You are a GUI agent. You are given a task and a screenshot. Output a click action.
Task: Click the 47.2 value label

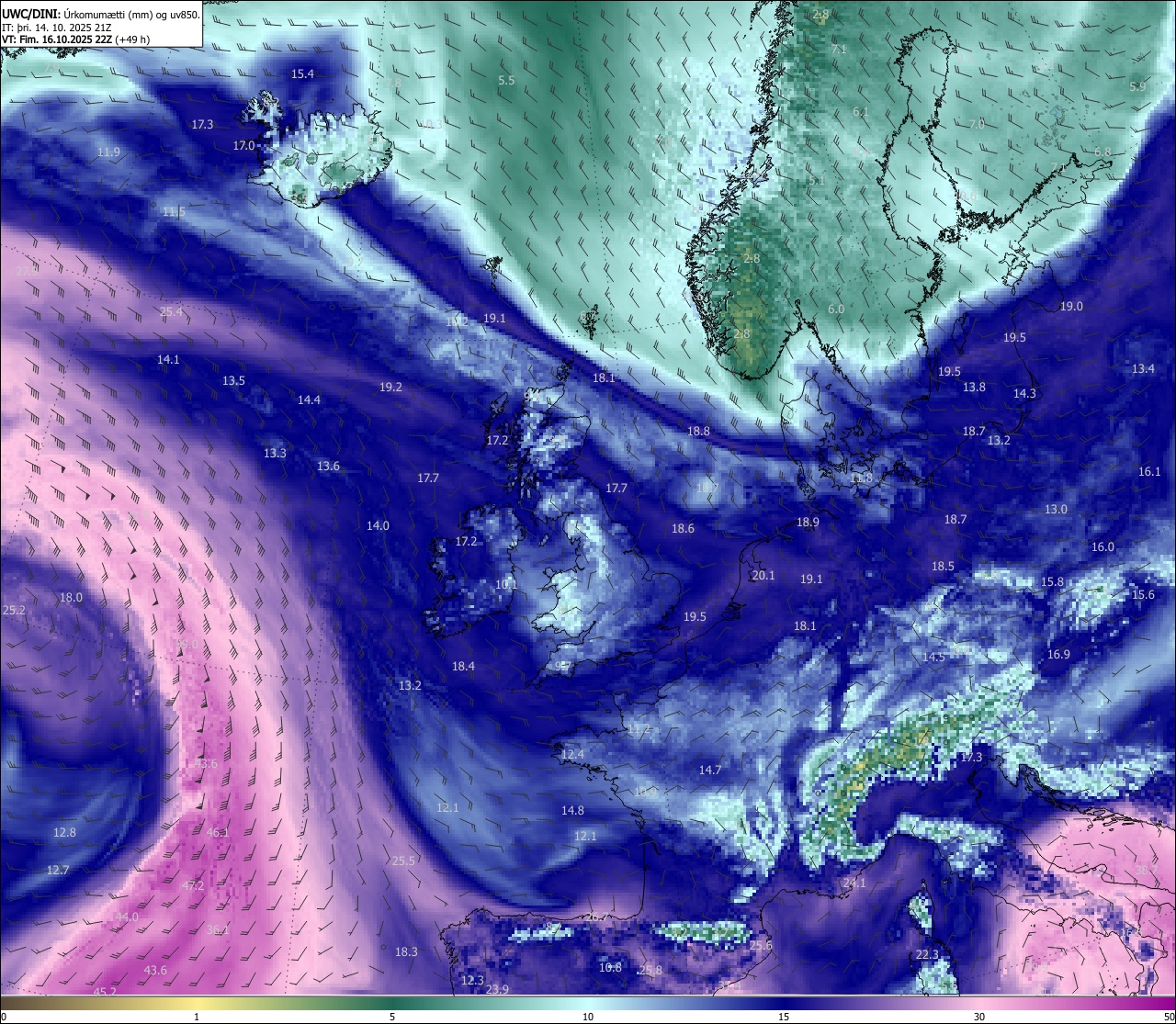[x=193, y=885]
